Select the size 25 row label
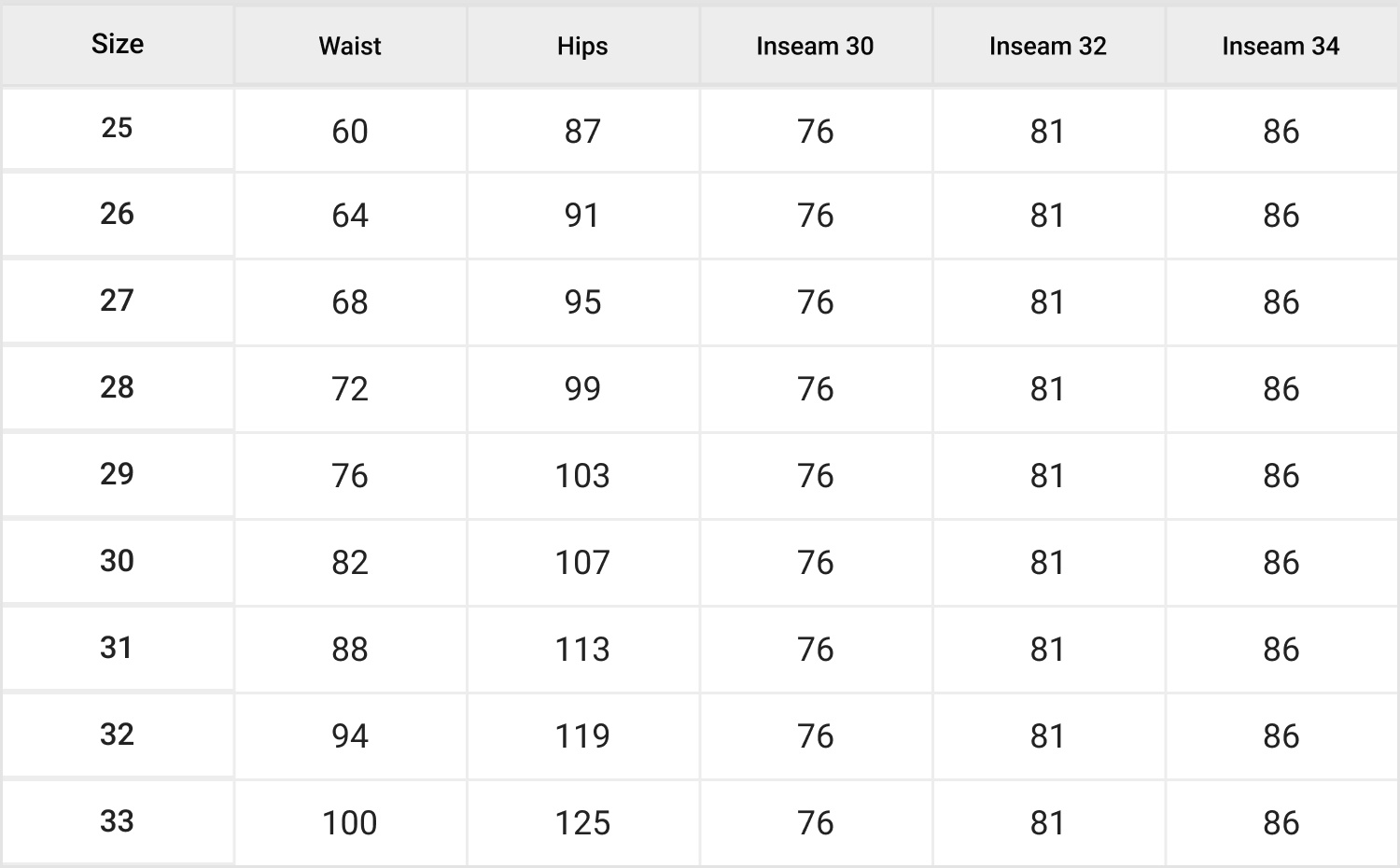The width and height of the screenshot is (1400, 868). pos(118,128)
